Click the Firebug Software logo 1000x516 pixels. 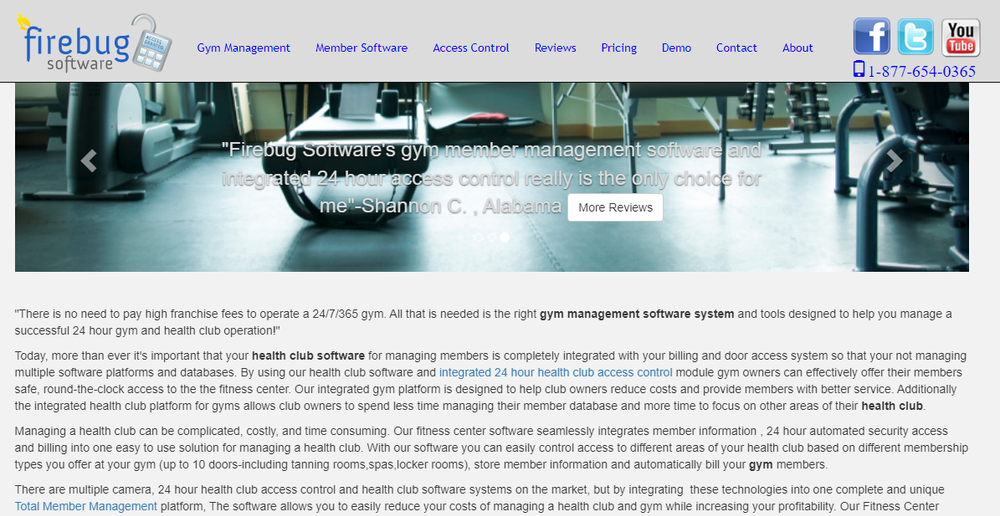point(94,42)
